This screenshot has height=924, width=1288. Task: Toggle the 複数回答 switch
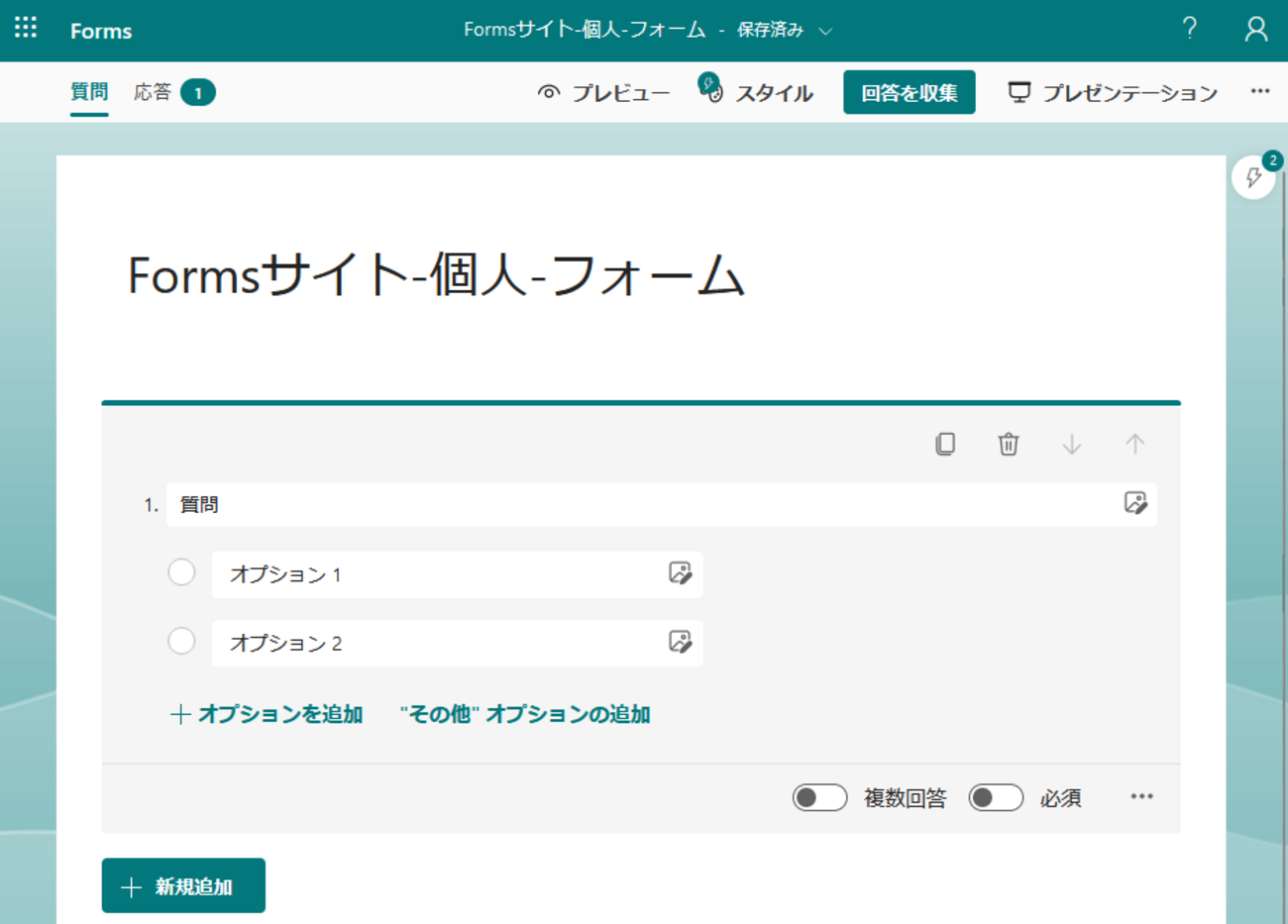point(819,797)
